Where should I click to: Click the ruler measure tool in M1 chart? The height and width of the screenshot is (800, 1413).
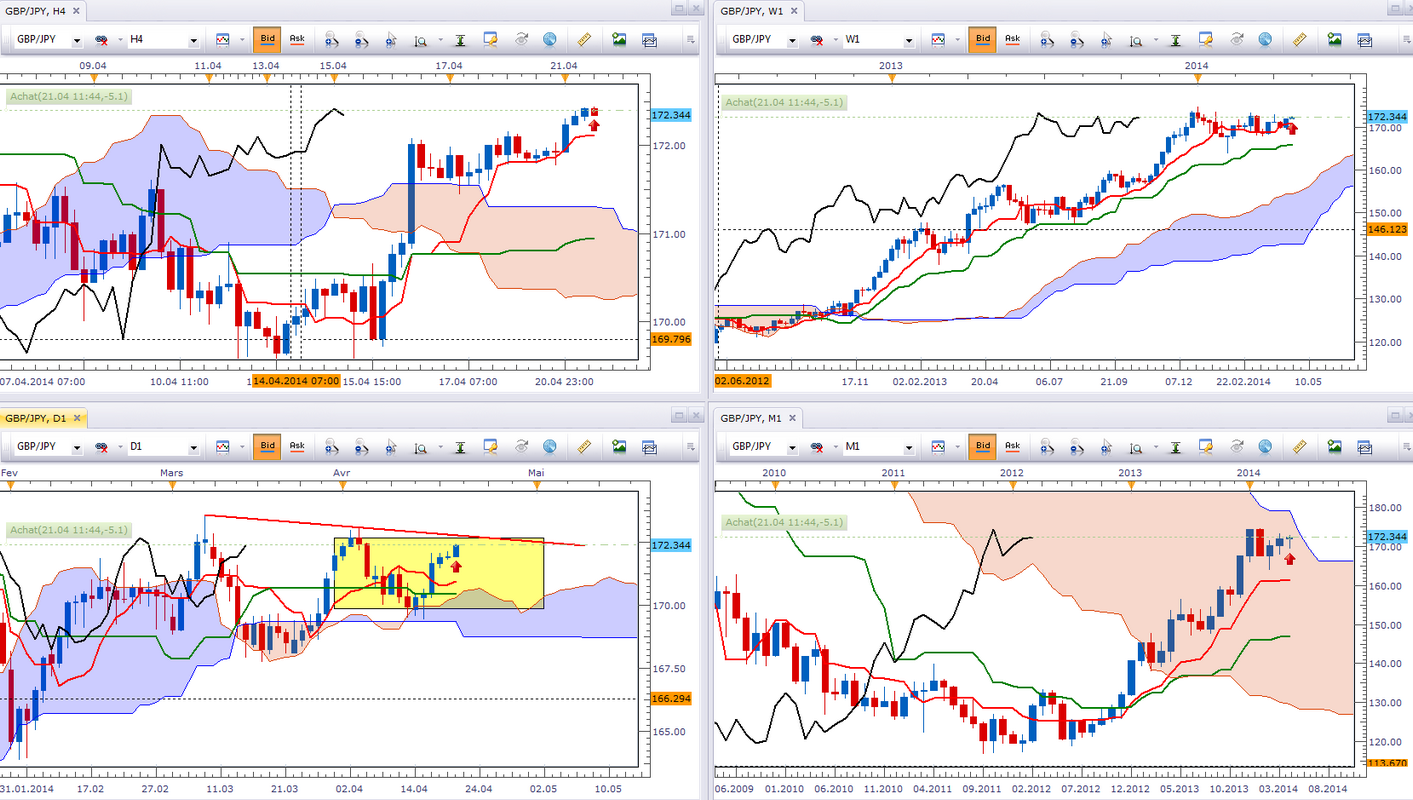coord(1300,447)
